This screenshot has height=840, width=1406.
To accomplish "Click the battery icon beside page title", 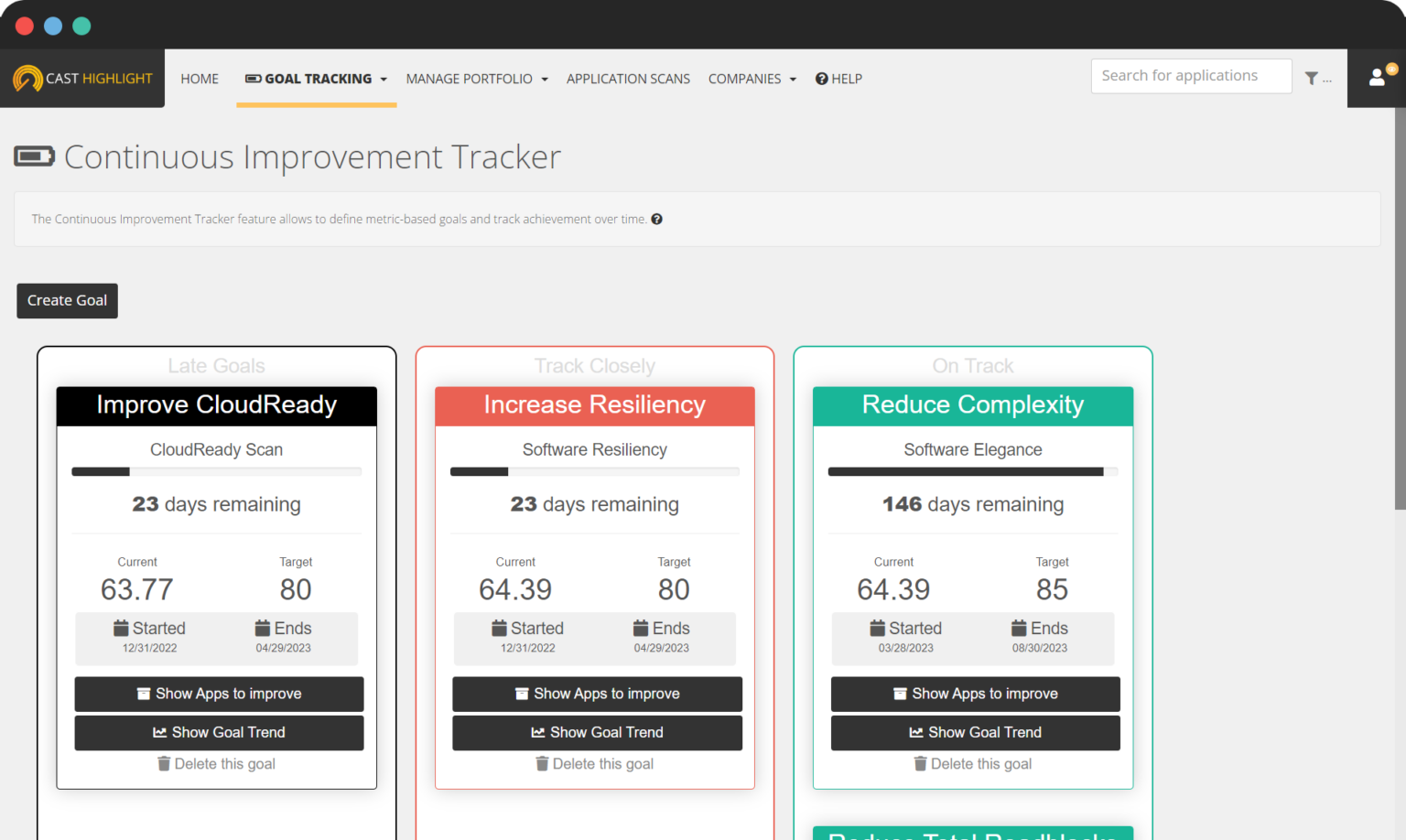I will (34, 156).
